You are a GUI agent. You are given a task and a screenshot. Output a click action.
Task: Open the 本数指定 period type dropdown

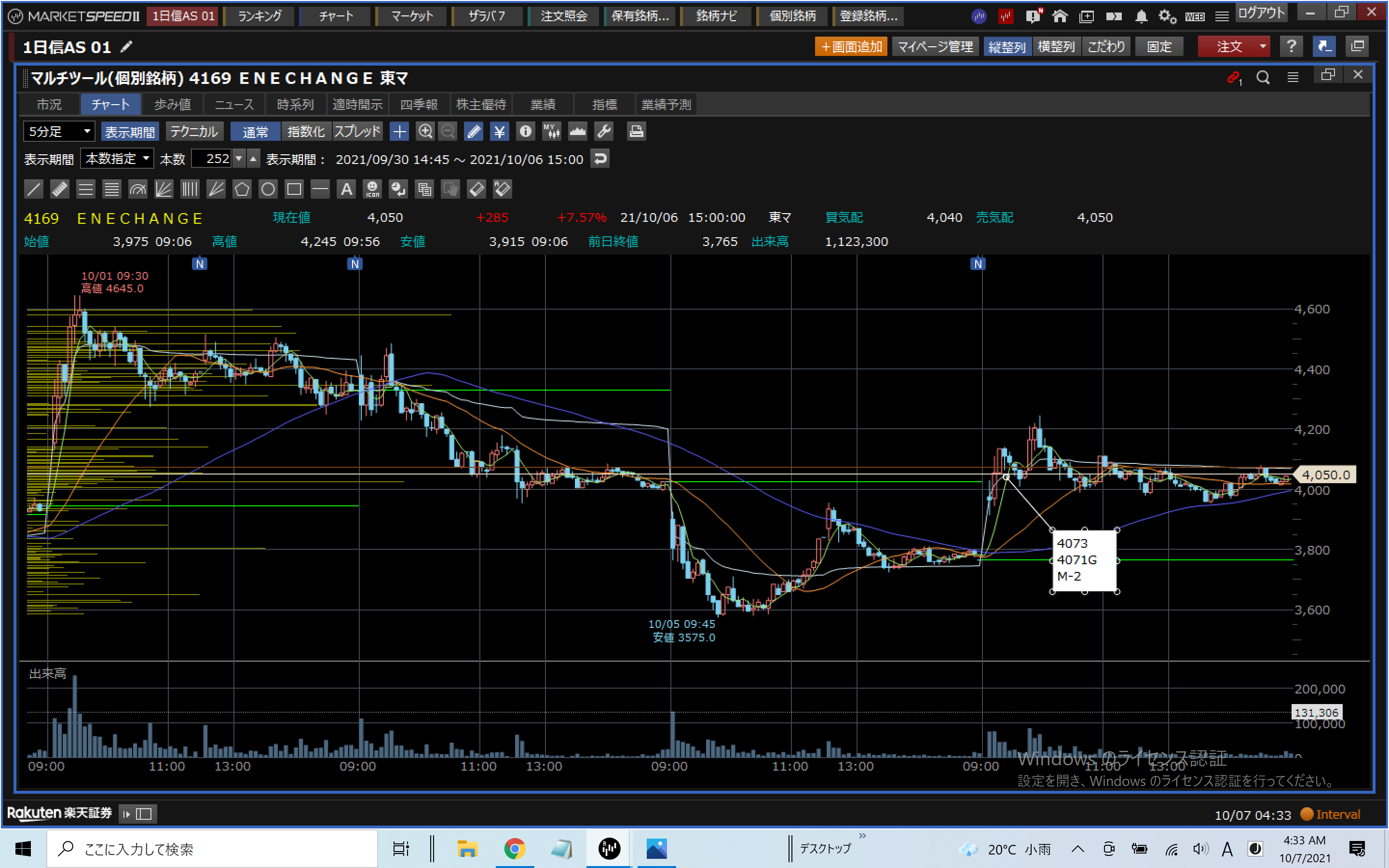[117, 159]
